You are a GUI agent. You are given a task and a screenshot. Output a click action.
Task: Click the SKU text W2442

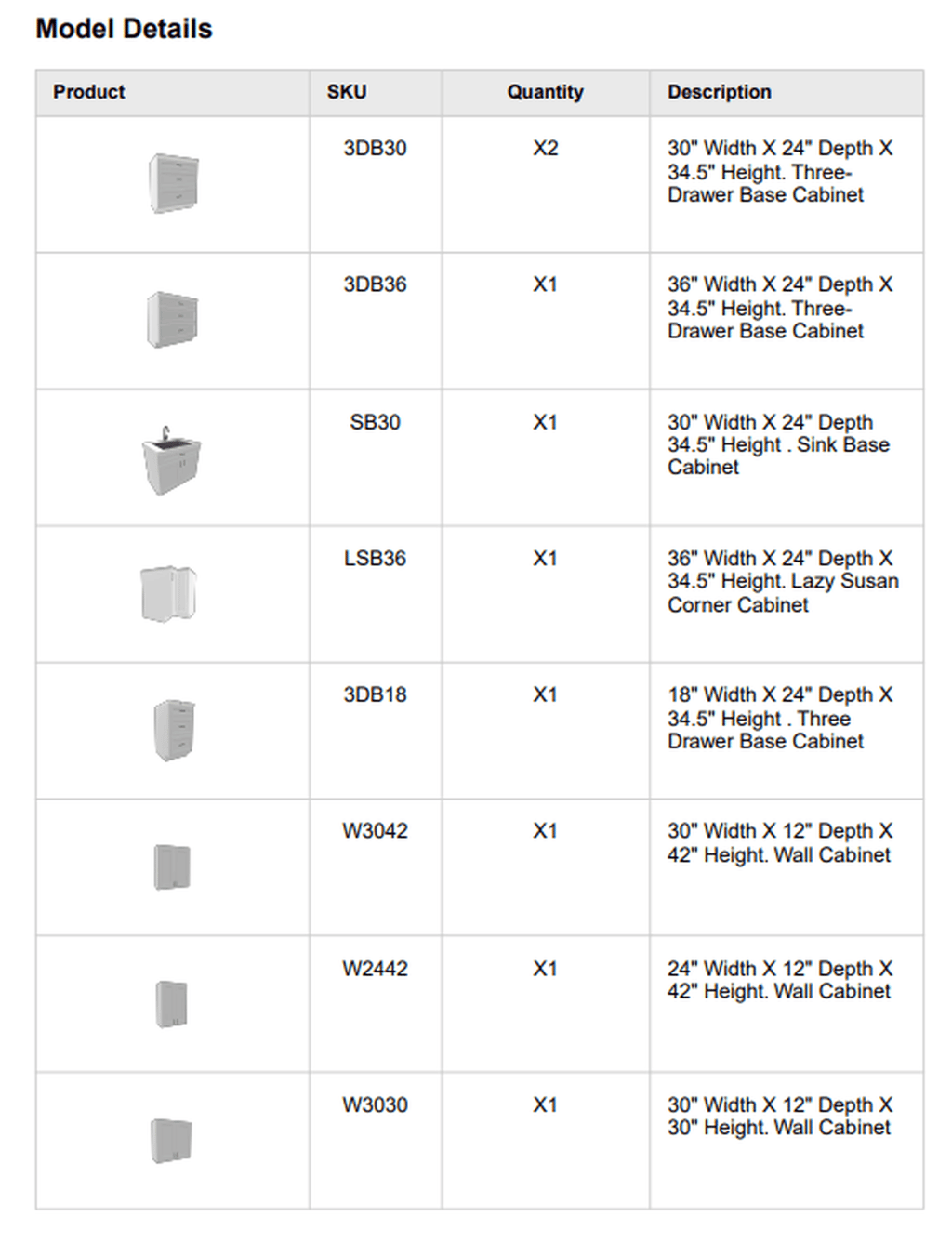pos(375,969)
